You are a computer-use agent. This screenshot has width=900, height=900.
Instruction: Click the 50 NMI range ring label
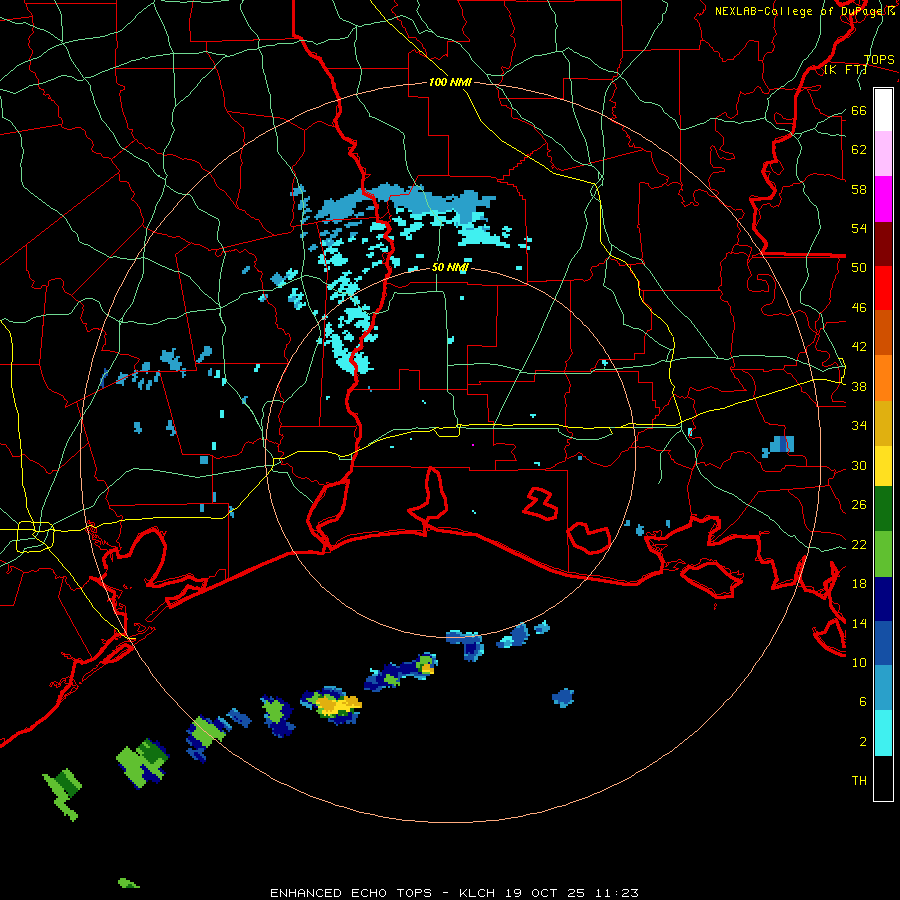click(451, 267)
